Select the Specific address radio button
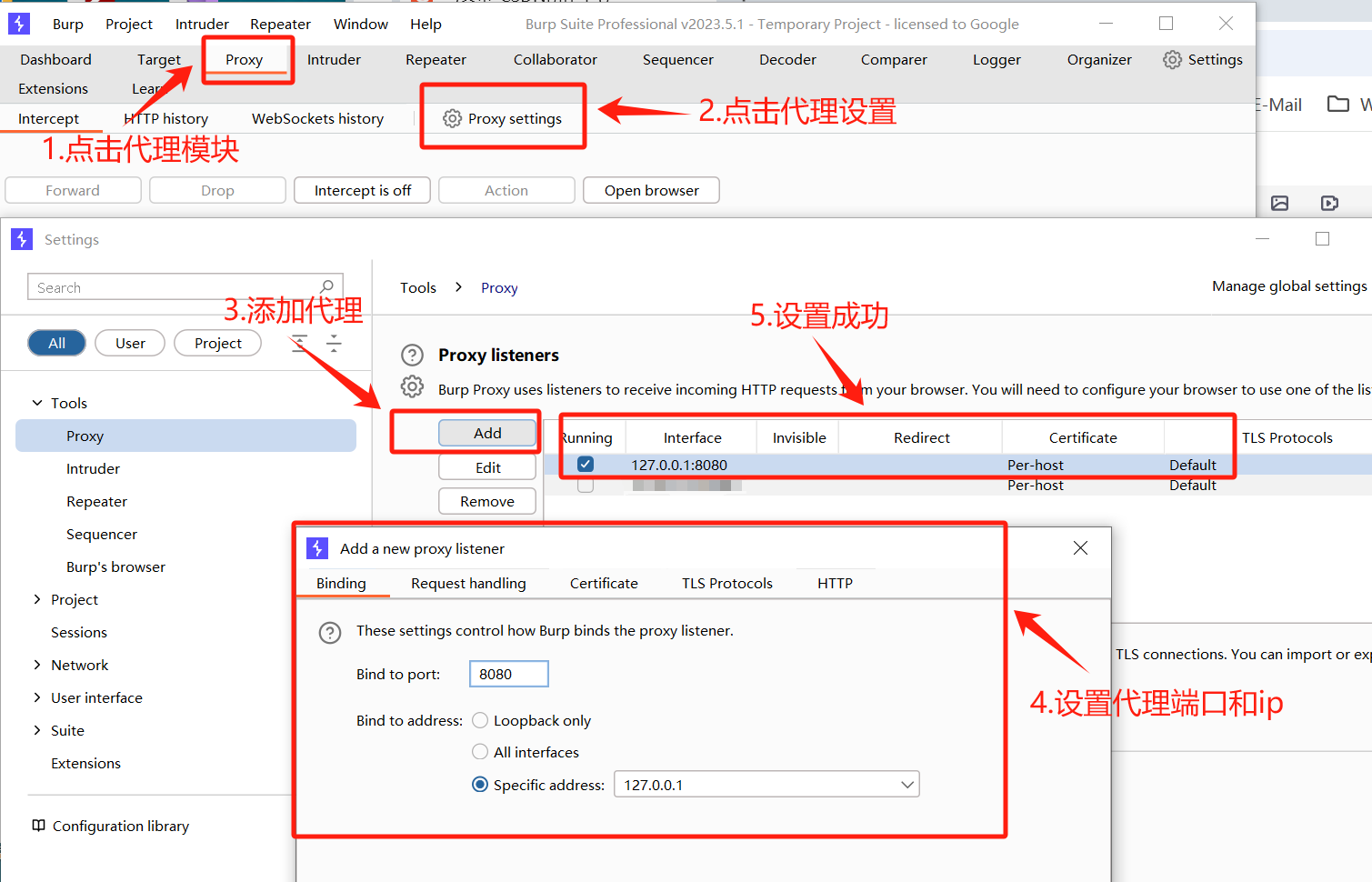This screenshot has height=882, width=1372. tap(480, 784)
